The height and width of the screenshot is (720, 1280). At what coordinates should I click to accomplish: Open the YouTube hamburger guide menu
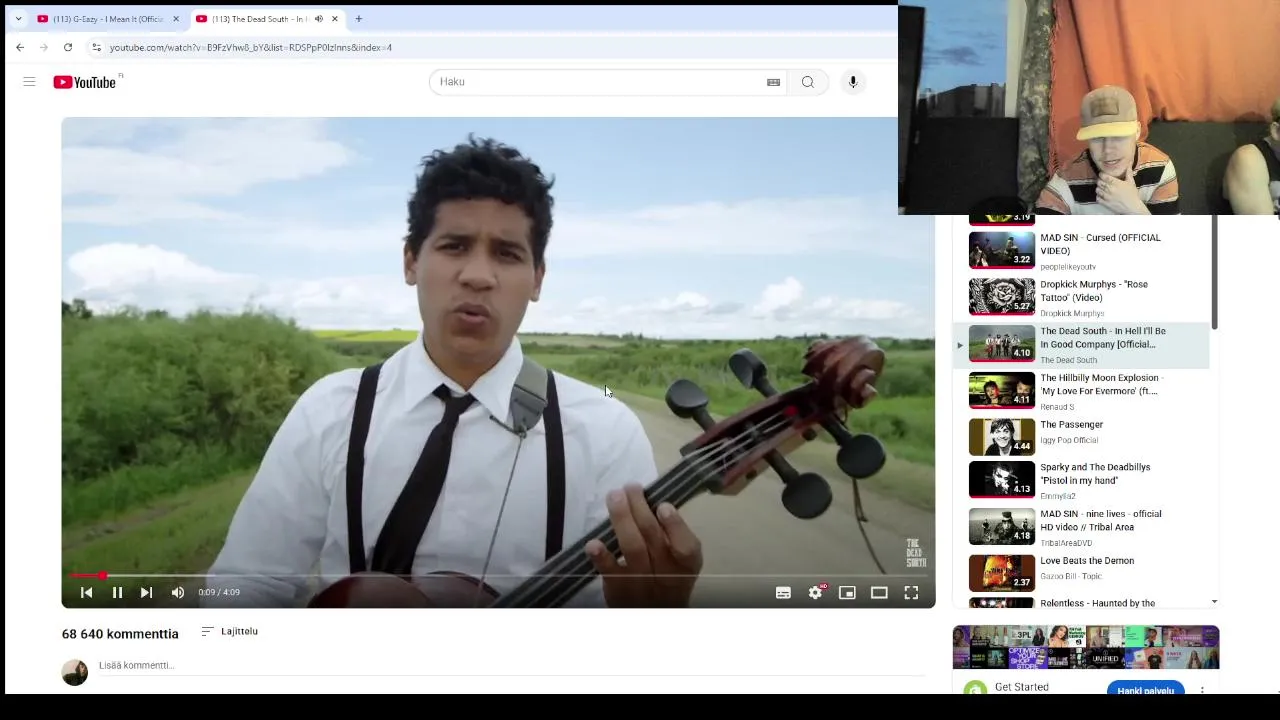[29, 82]
